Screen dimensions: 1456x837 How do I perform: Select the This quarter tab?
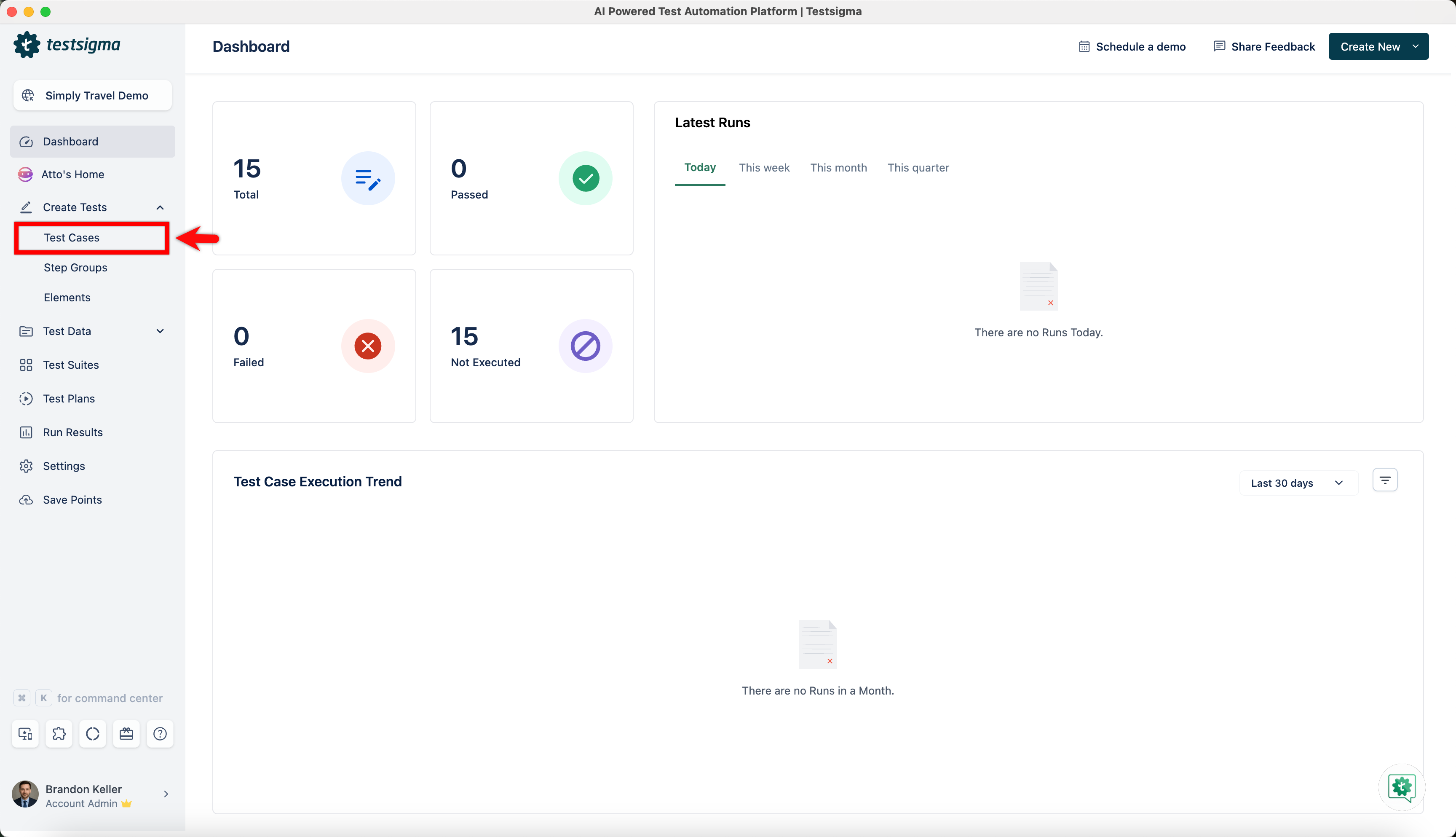click(x=918, y=168)
